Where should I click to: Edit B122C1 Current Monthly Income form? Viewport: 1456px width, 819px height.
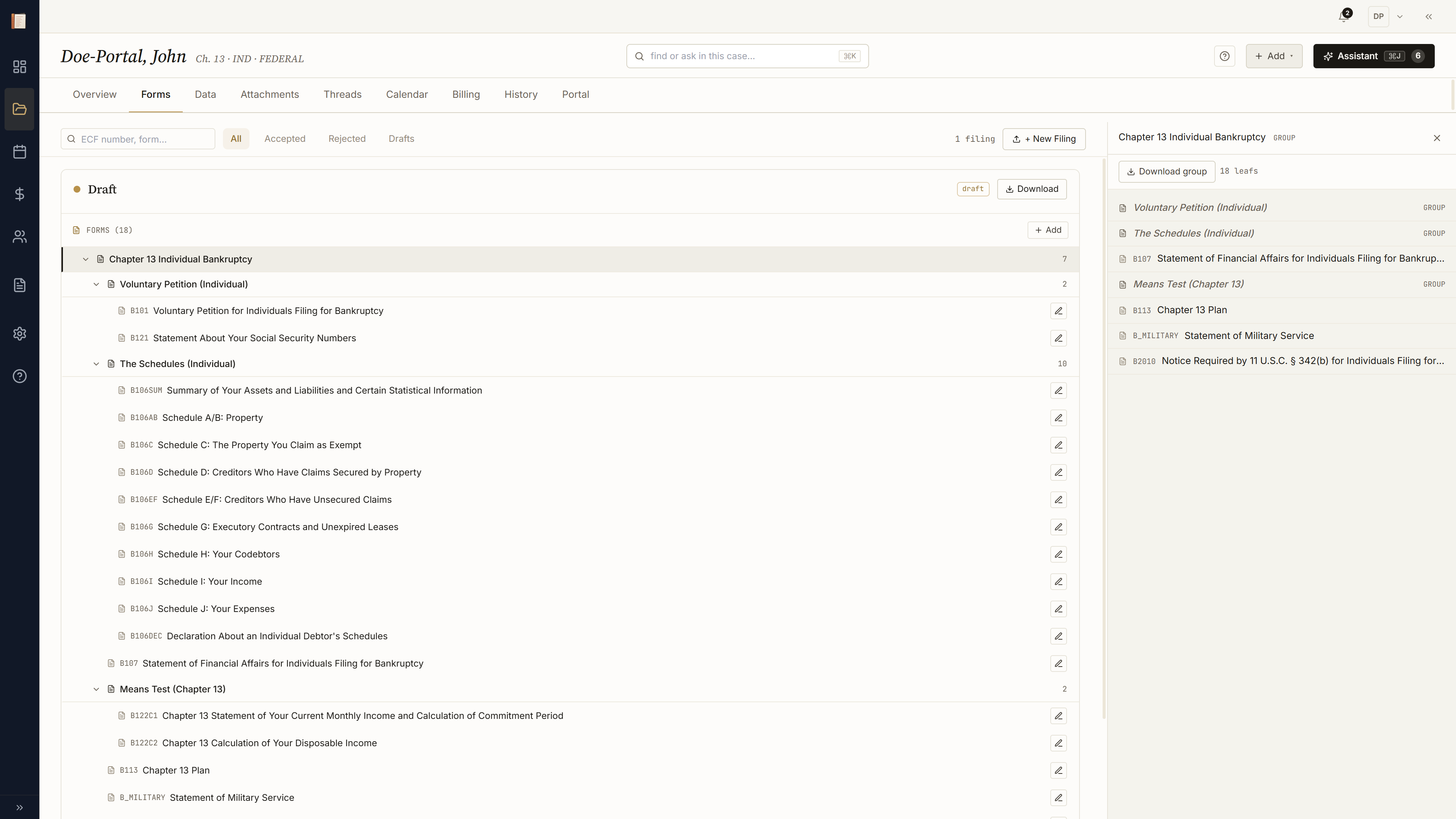(1058, 715)
